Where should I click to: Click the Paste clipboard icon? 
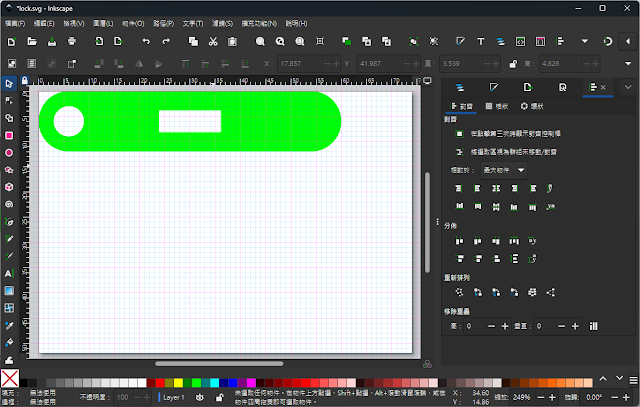[233, 42]
